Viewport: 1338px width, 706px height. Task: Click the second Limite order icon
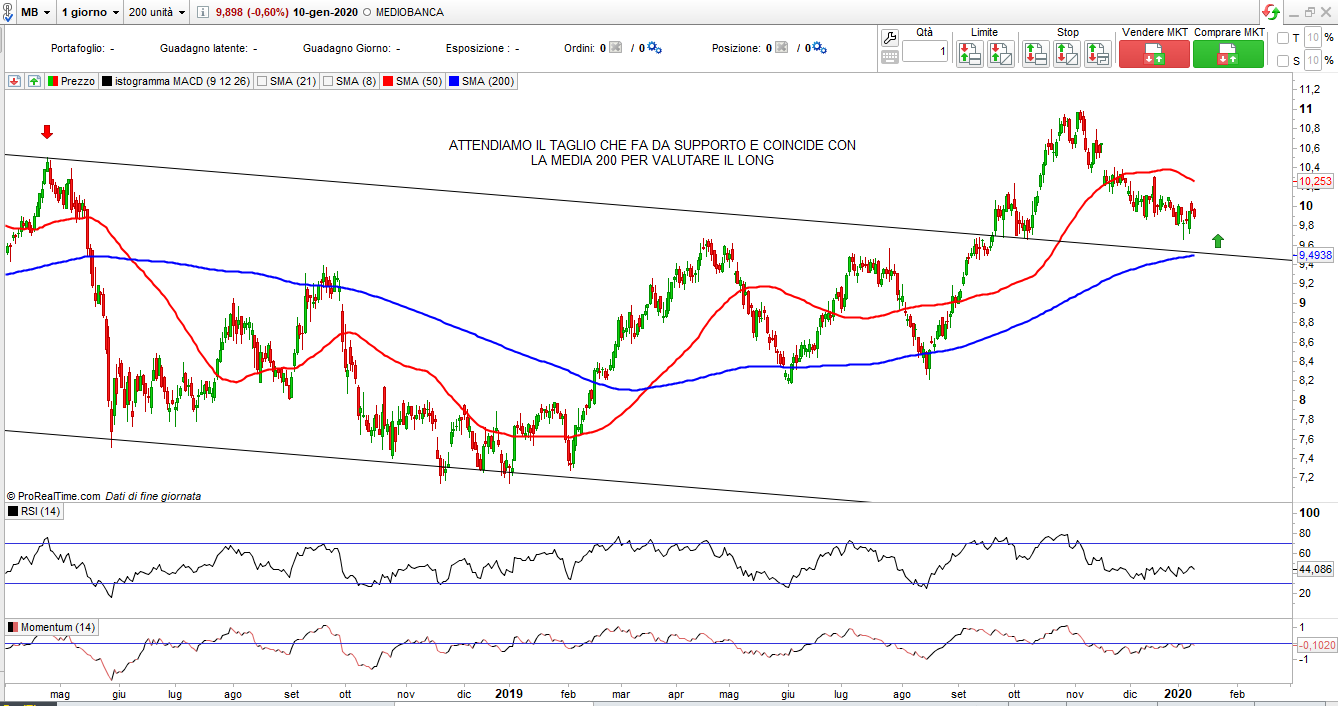point(1000,54)
